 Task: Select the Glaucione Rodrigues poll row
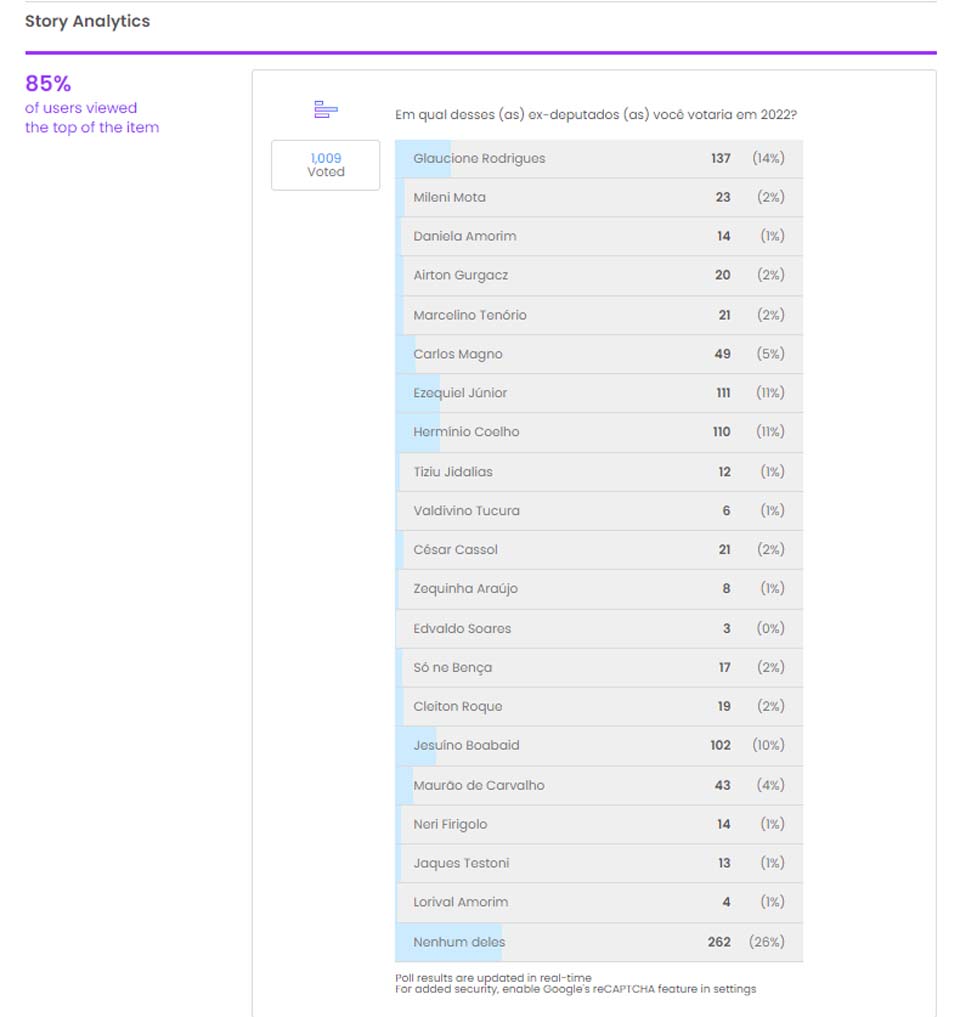coord(598,159)
